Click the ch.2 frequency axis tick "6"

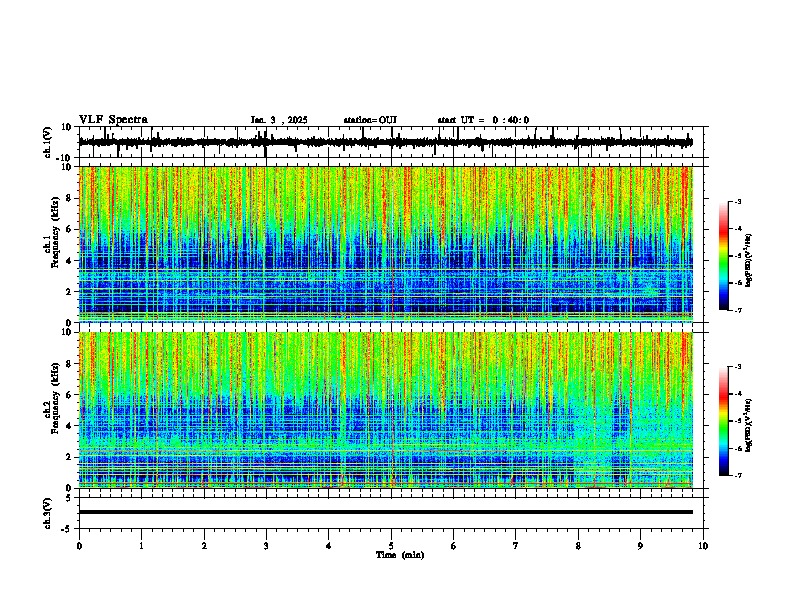point(69,395)
